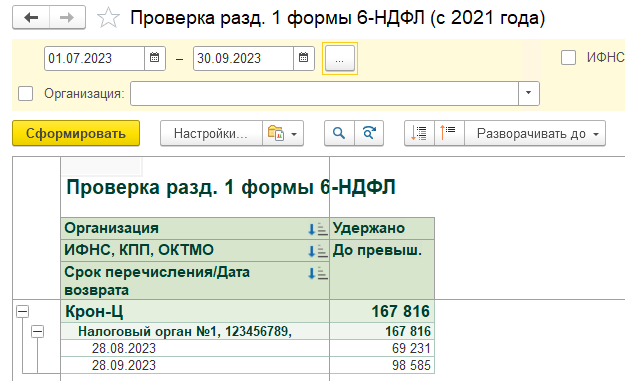Collapse all groups icon
This screenshot has height=381, width=625.
[449, 133]
